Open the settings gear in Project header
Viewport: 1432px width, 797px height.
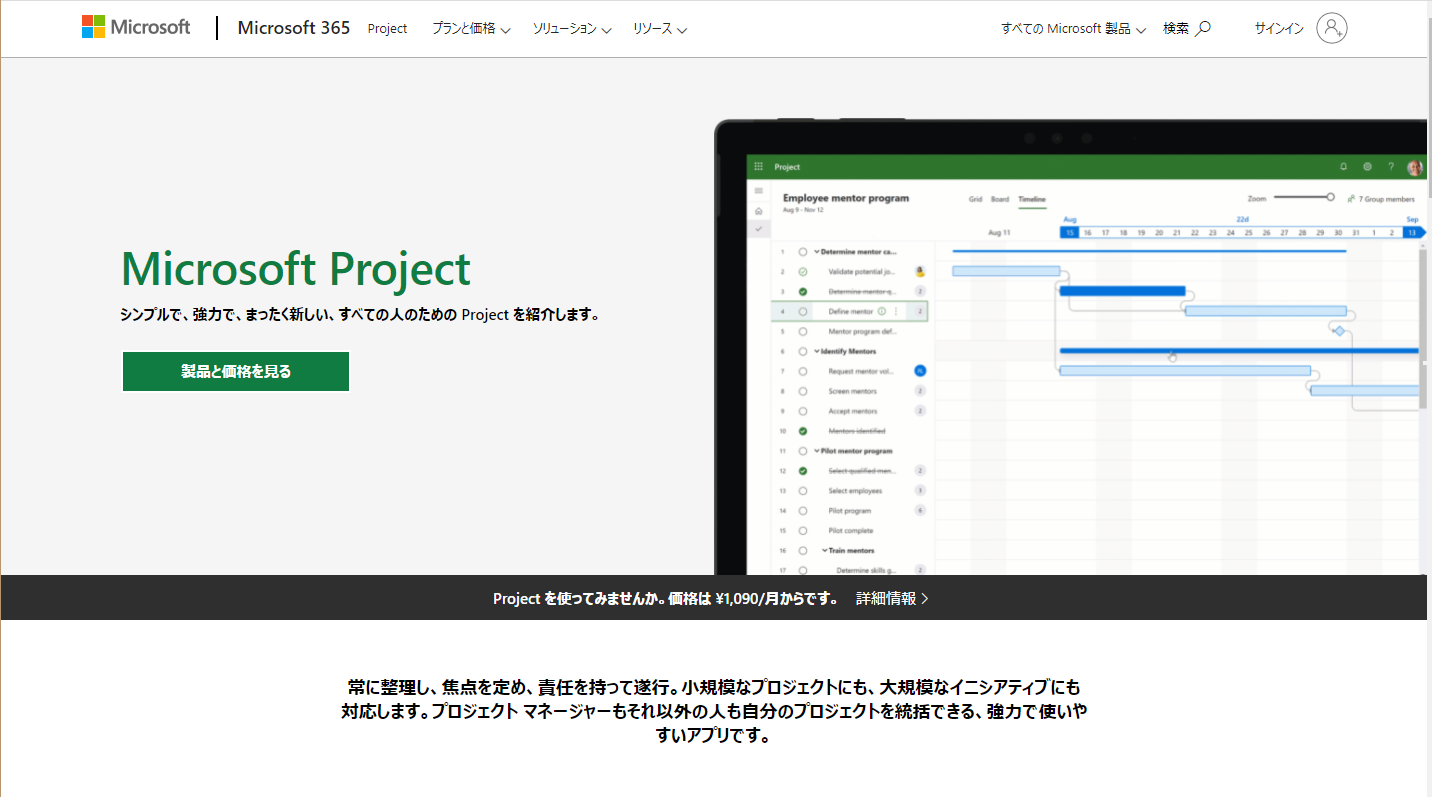point(1367,167)
